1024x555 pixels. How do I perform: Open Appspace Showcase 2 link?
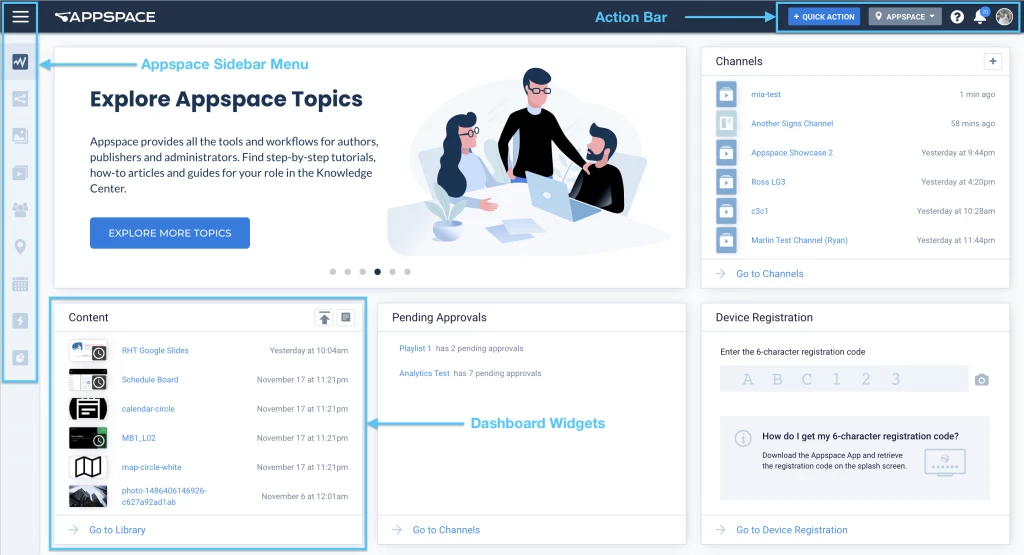(792, 153)
